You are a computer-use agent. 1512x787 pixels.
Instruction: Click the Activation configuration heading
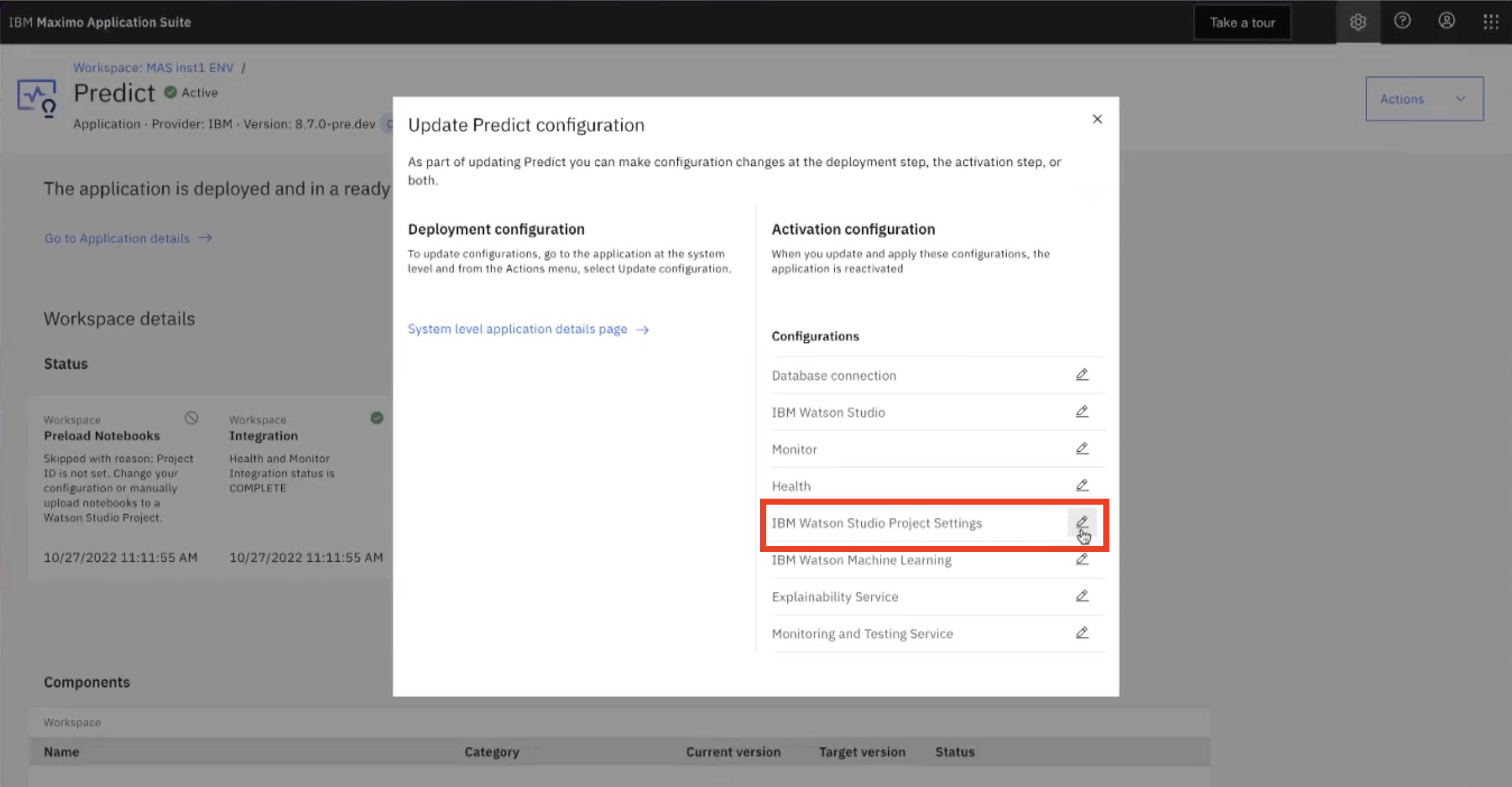pos(853,229)
